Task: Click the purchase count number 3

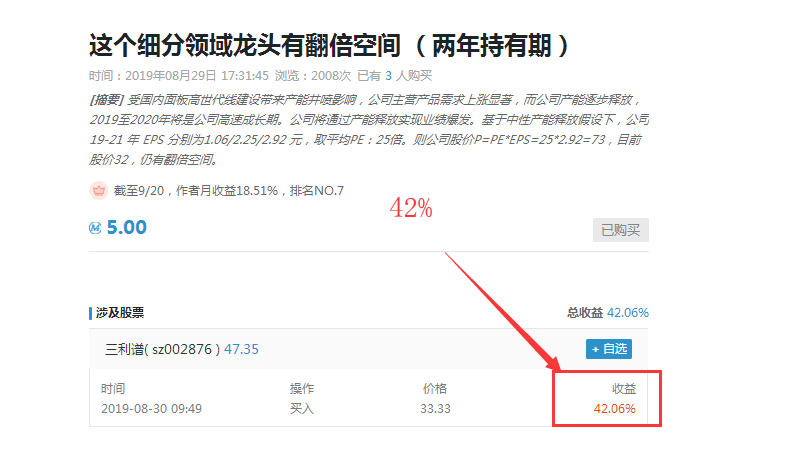Action: point(388,75)
